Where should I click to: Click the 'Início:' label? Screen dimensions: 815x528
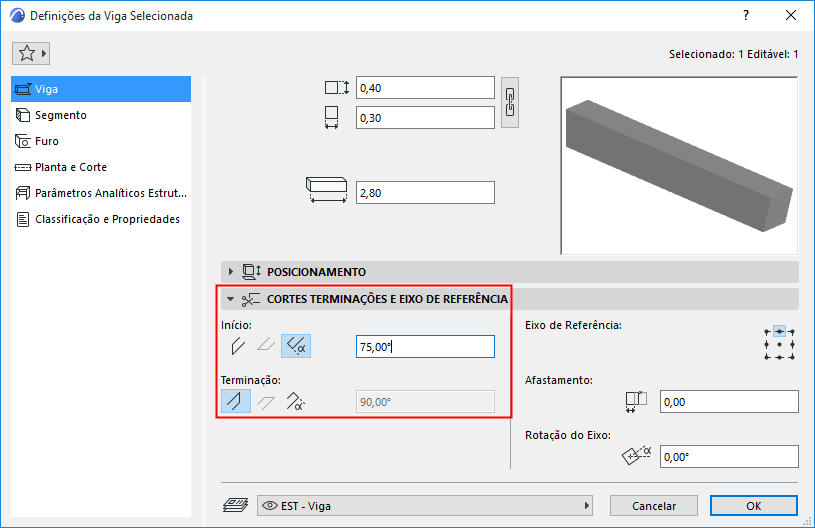tap(236, 325)
